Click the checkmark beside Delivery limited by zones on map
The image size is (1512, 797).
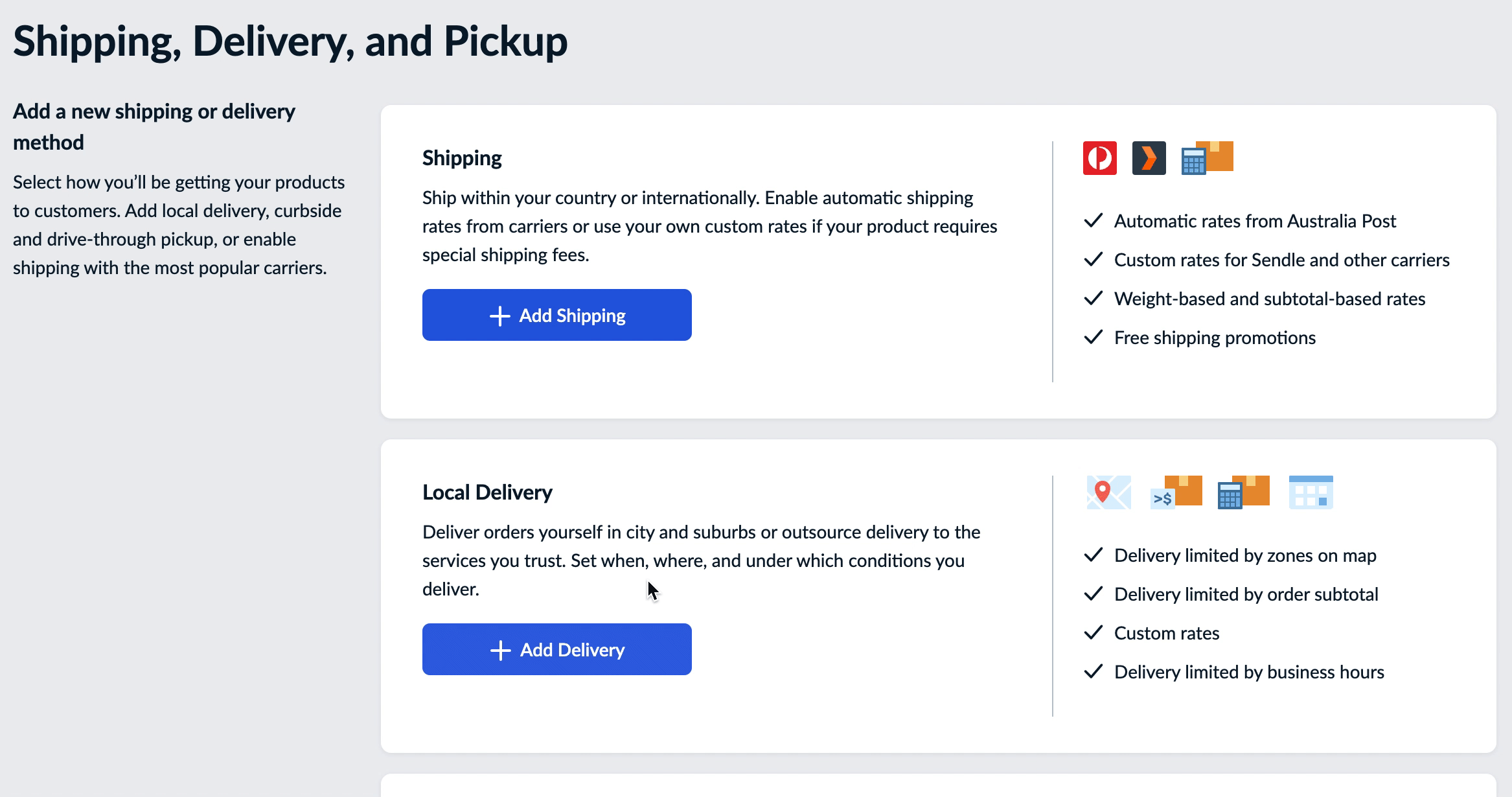click(1094, 555)
